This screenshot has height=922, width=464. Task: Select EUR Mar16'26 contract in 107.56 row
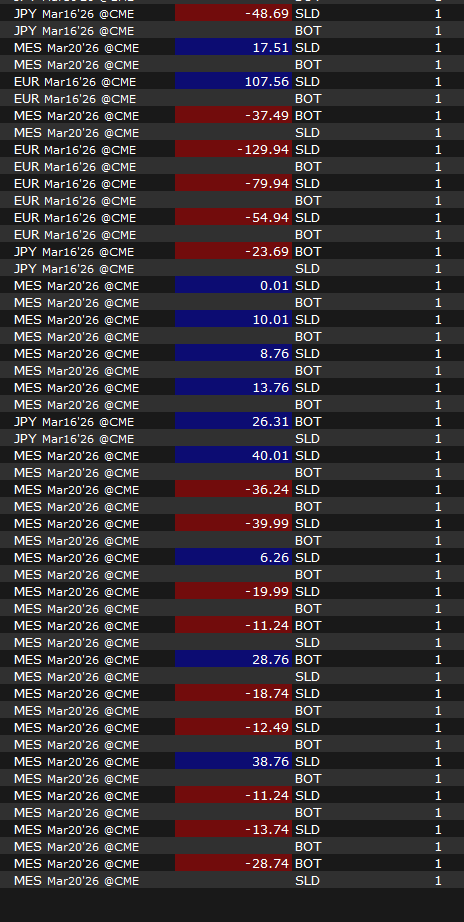[75, 82]
